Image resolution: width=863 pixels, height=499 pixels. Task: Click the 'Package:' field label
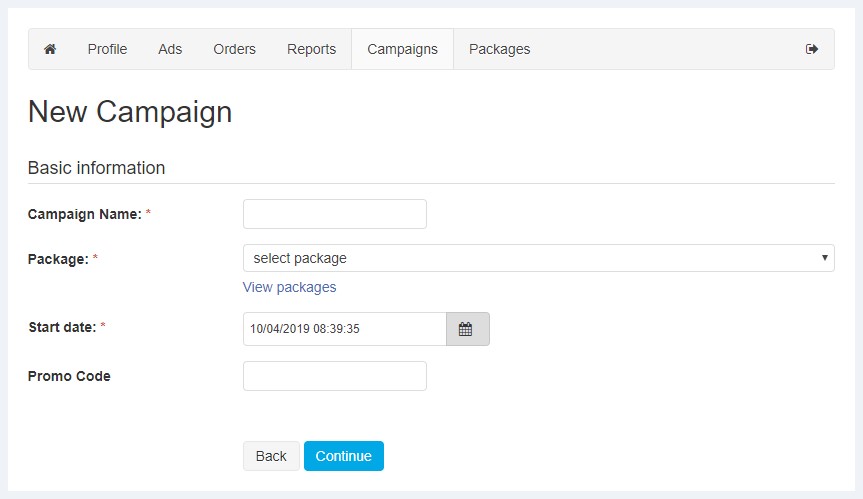pyautogui.click(x=58, y=259)
